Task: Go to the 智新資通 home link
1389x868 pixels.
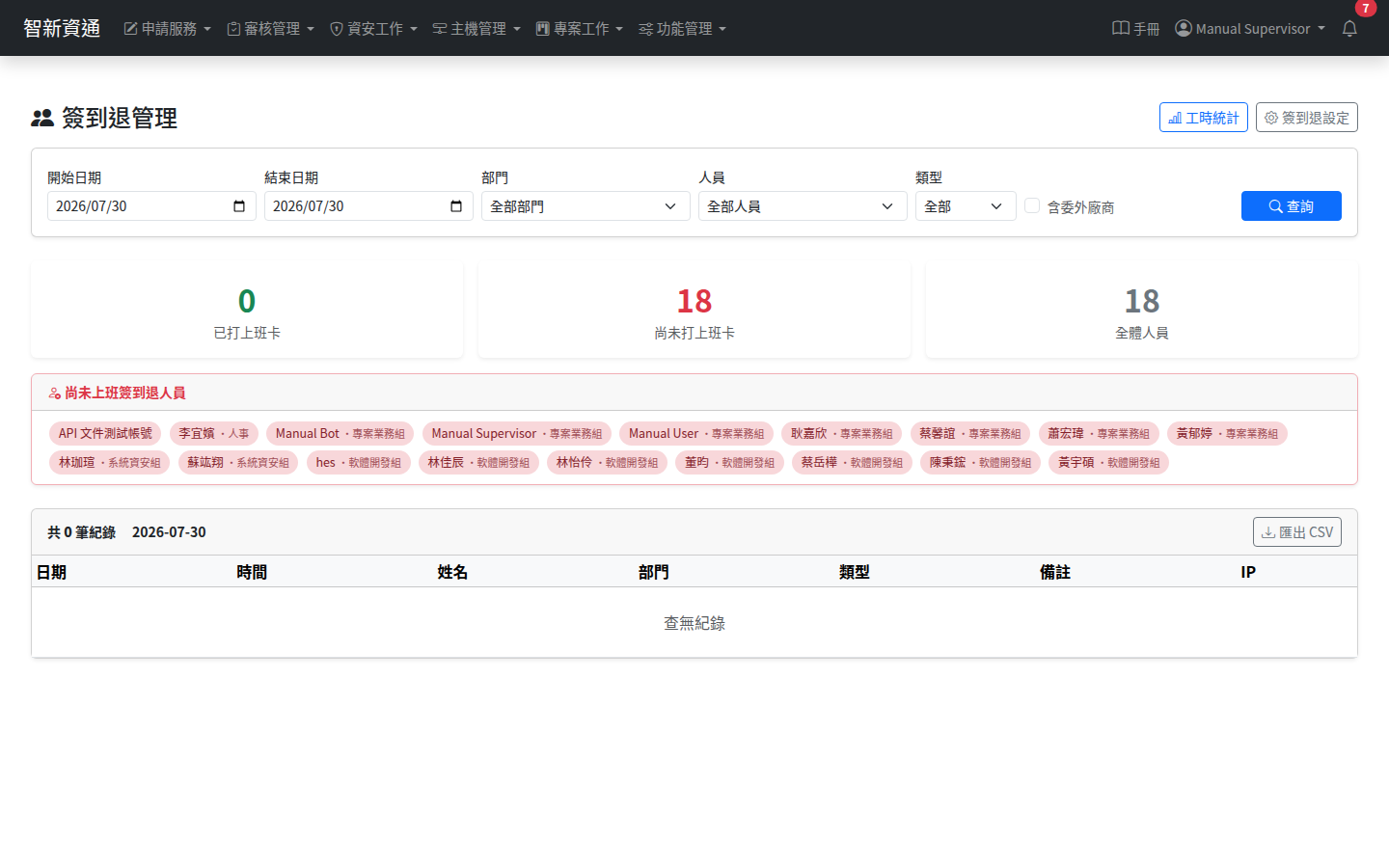Action: 62,28
